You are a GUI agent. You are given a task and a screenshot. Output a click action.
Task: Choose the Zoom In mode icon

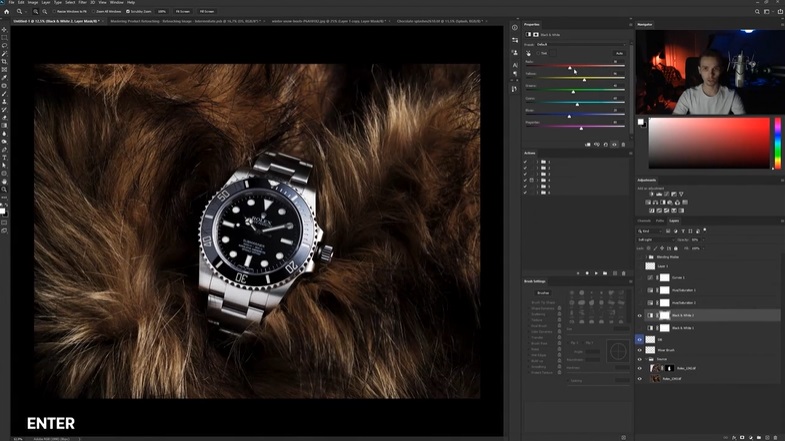point(36,12)
